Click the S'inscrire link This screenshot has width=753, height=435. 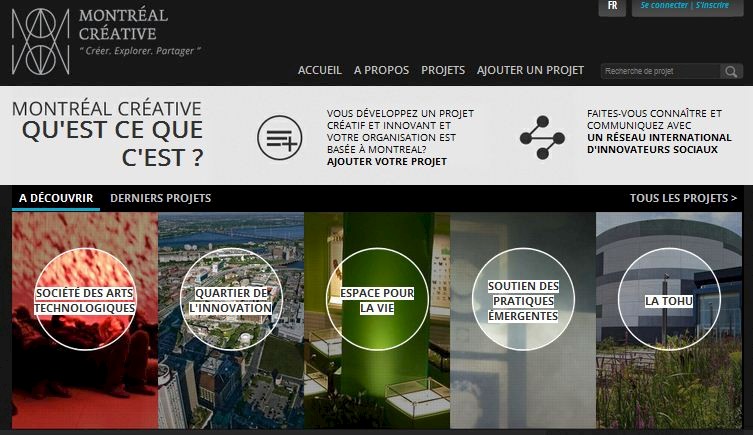click(x=712, y=5)
